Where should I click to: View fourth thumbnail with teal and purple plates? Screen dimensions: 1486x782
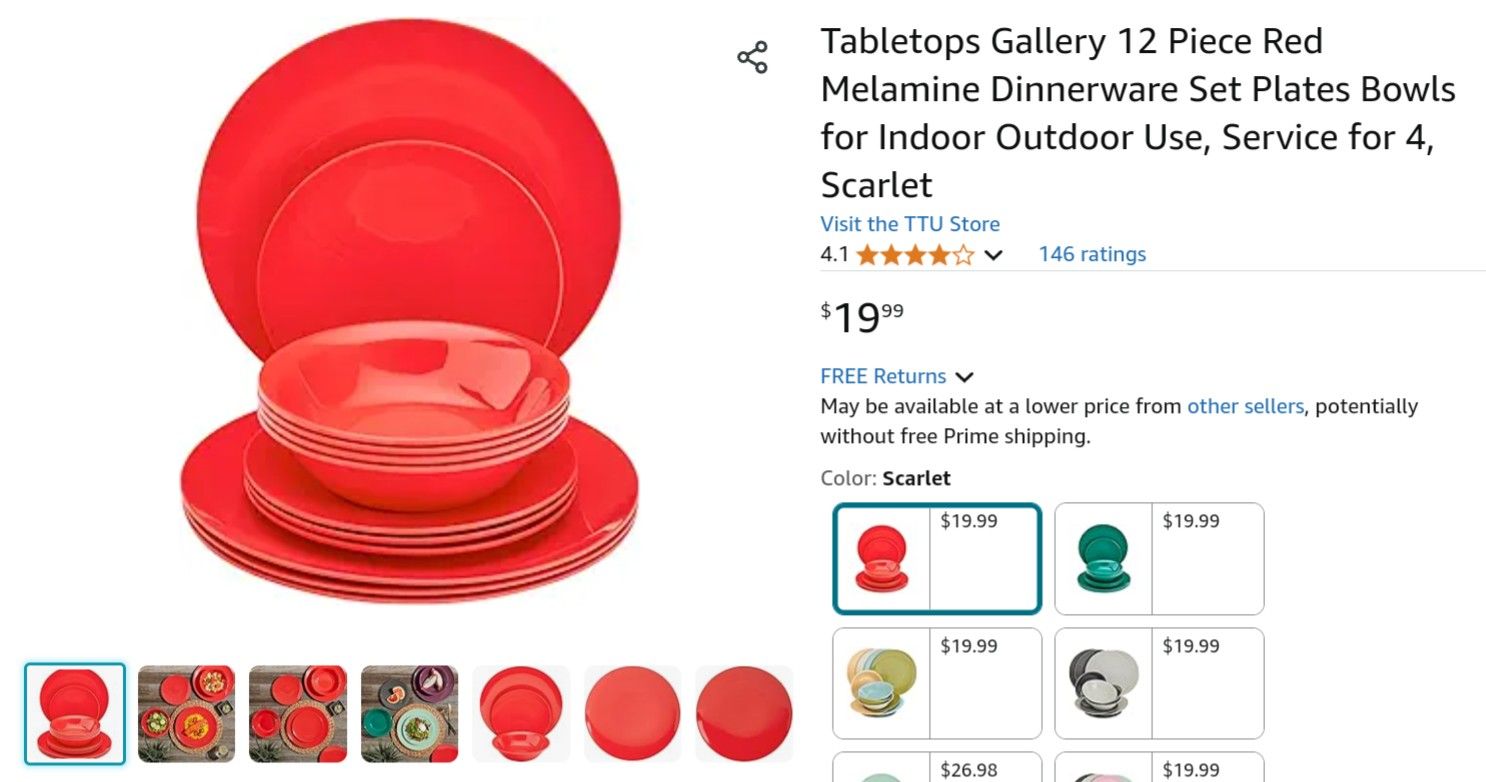point(410,714)
